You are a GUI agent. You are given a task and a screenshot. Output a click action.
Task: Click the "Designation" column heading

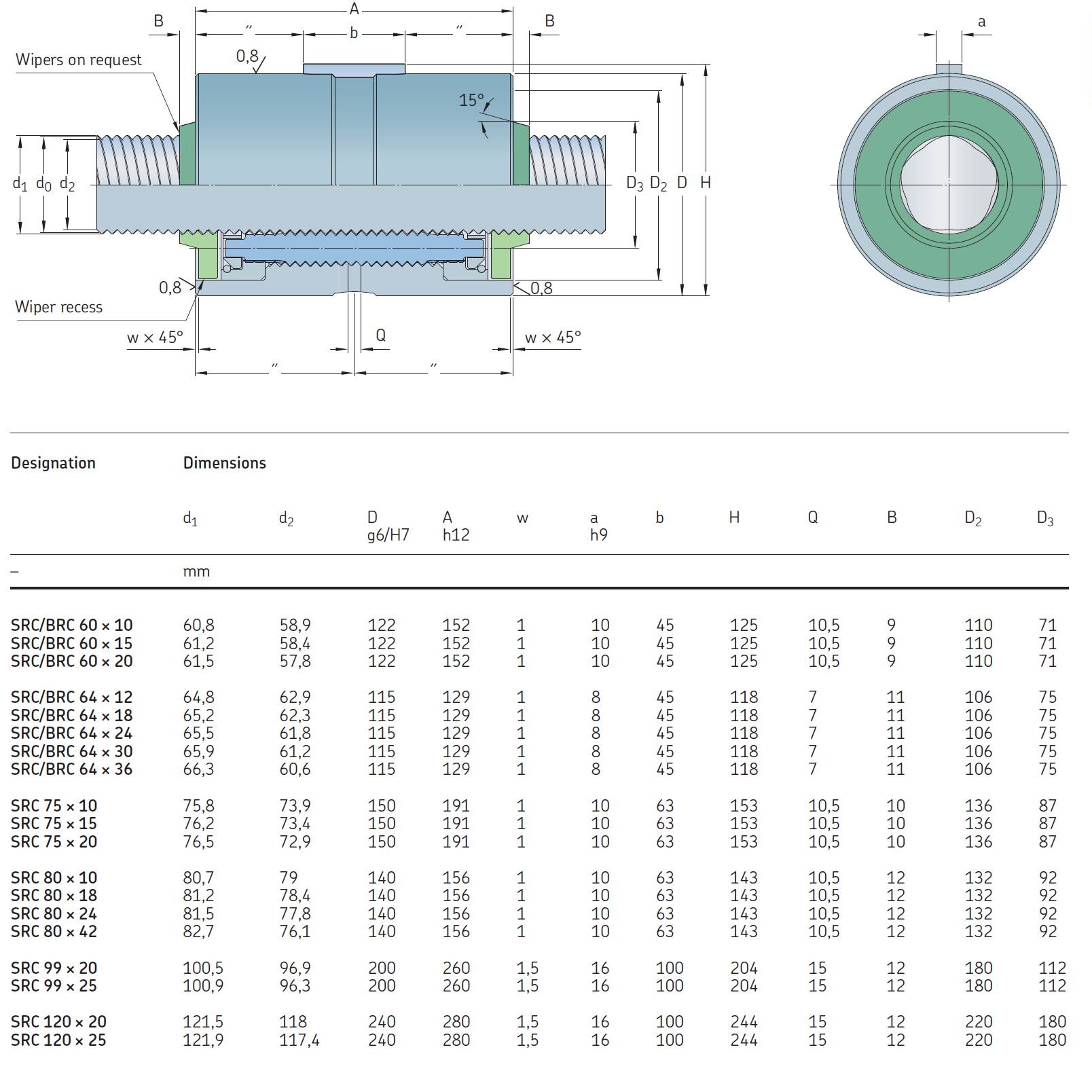coord(53,463)
